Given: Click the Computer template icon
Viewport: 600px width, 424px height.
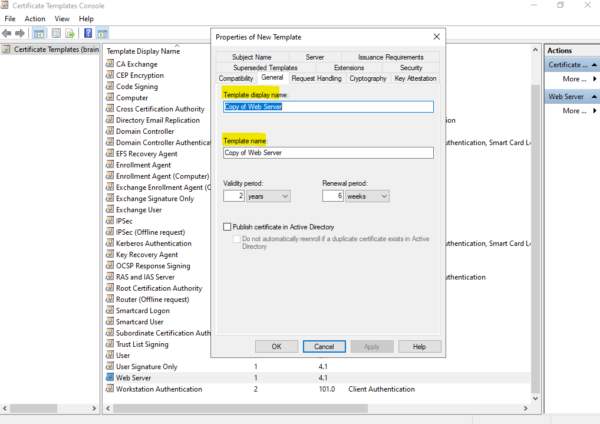Looking at the screenshot, I should 110,97.
